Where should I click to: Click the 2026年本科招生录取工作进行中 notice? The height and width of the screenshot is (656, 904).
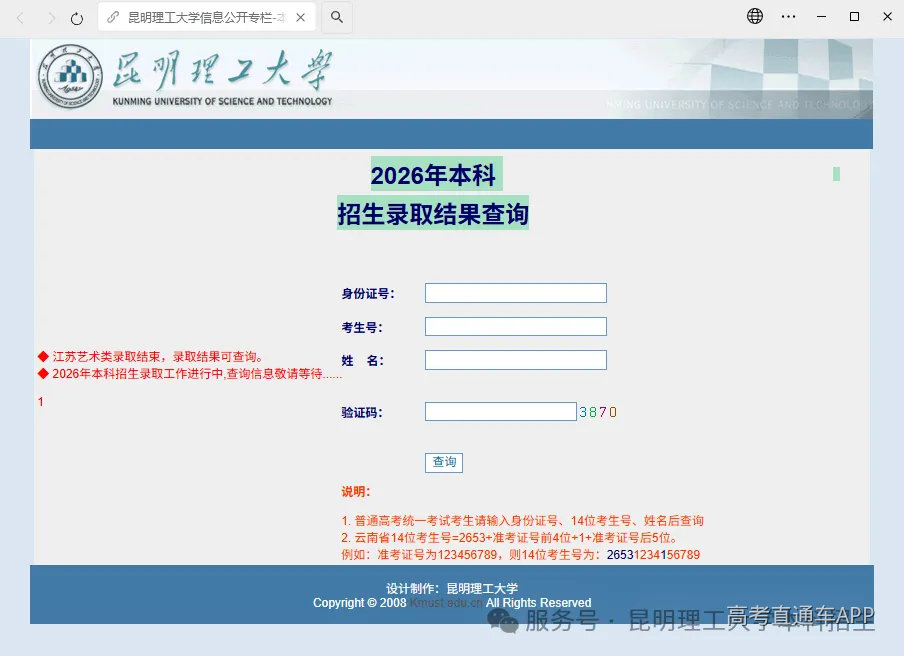(190, 374)
